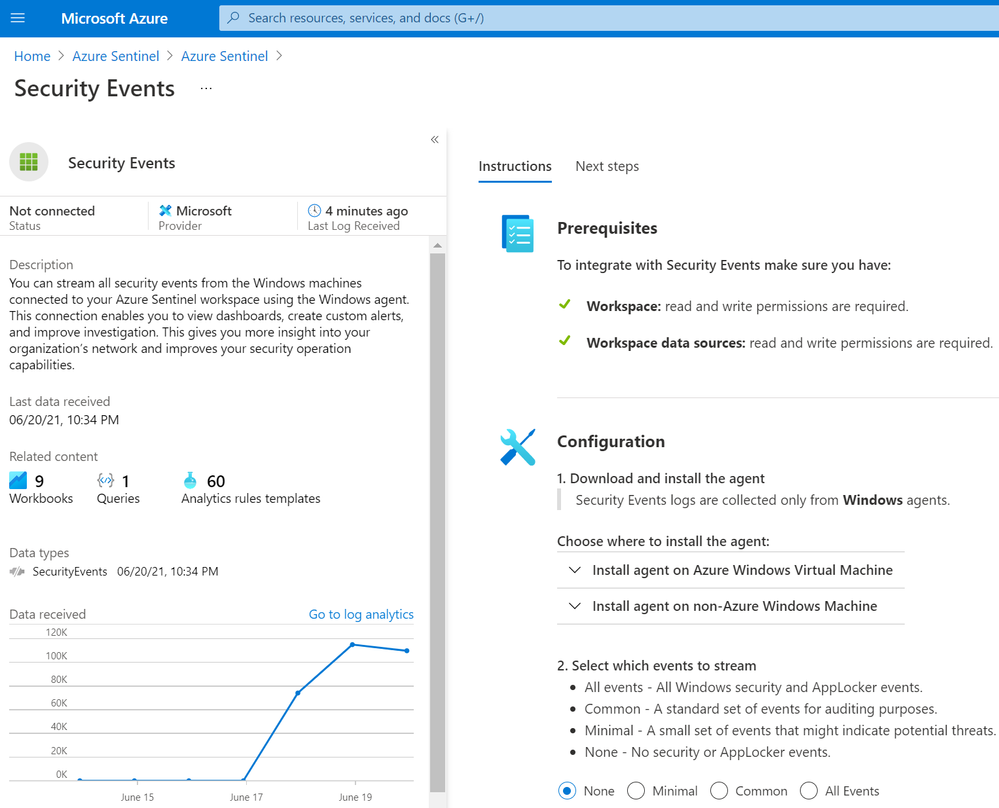Image resolution: width=999 pixels, height=808 pixels.
Task: Click the green Security Events connector icon
Action: pyautogui.click(x=29, y=162)
